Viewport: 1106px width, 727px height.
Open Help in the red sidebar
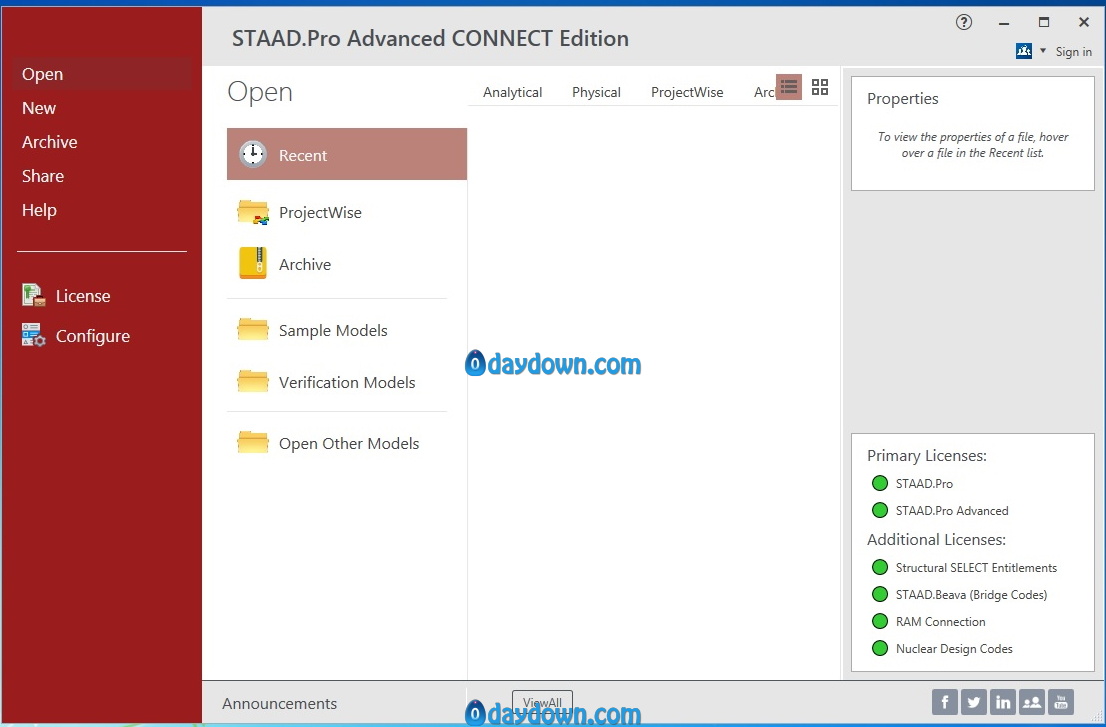pos(39,209)
